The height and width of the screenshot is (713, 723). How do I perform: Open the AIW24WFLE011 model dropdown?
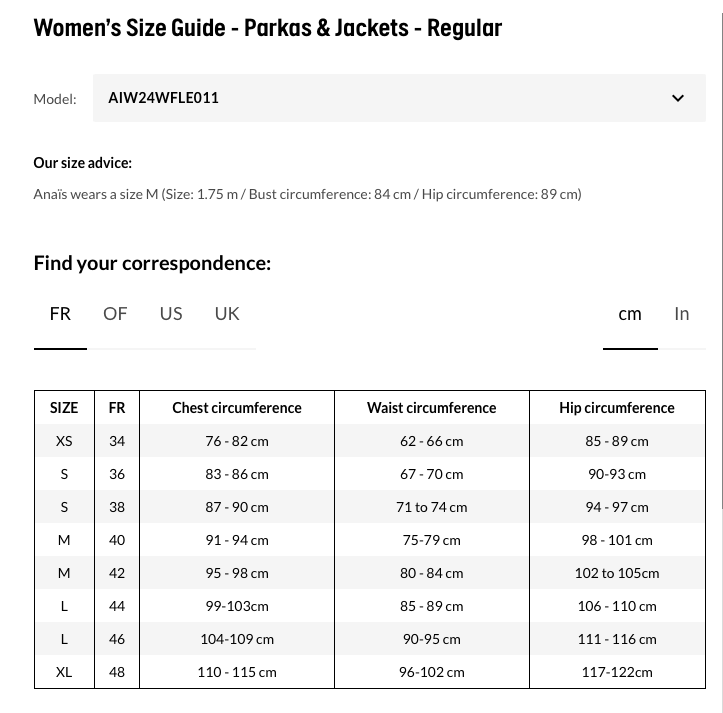399,98
